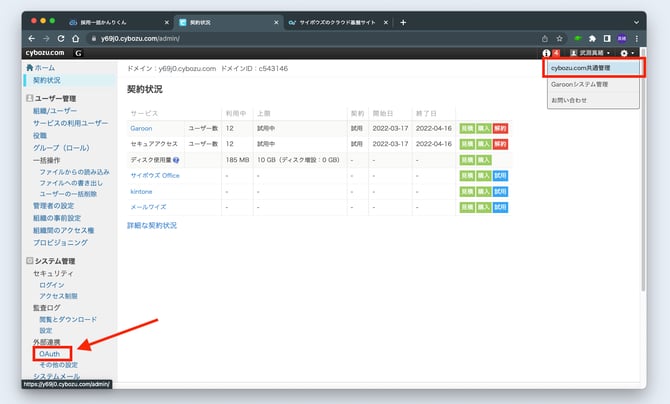Open the OAuth link under 外部連携
Image resolution: width=670 pixels, height=404 pixels.
(x=47, y=355)
